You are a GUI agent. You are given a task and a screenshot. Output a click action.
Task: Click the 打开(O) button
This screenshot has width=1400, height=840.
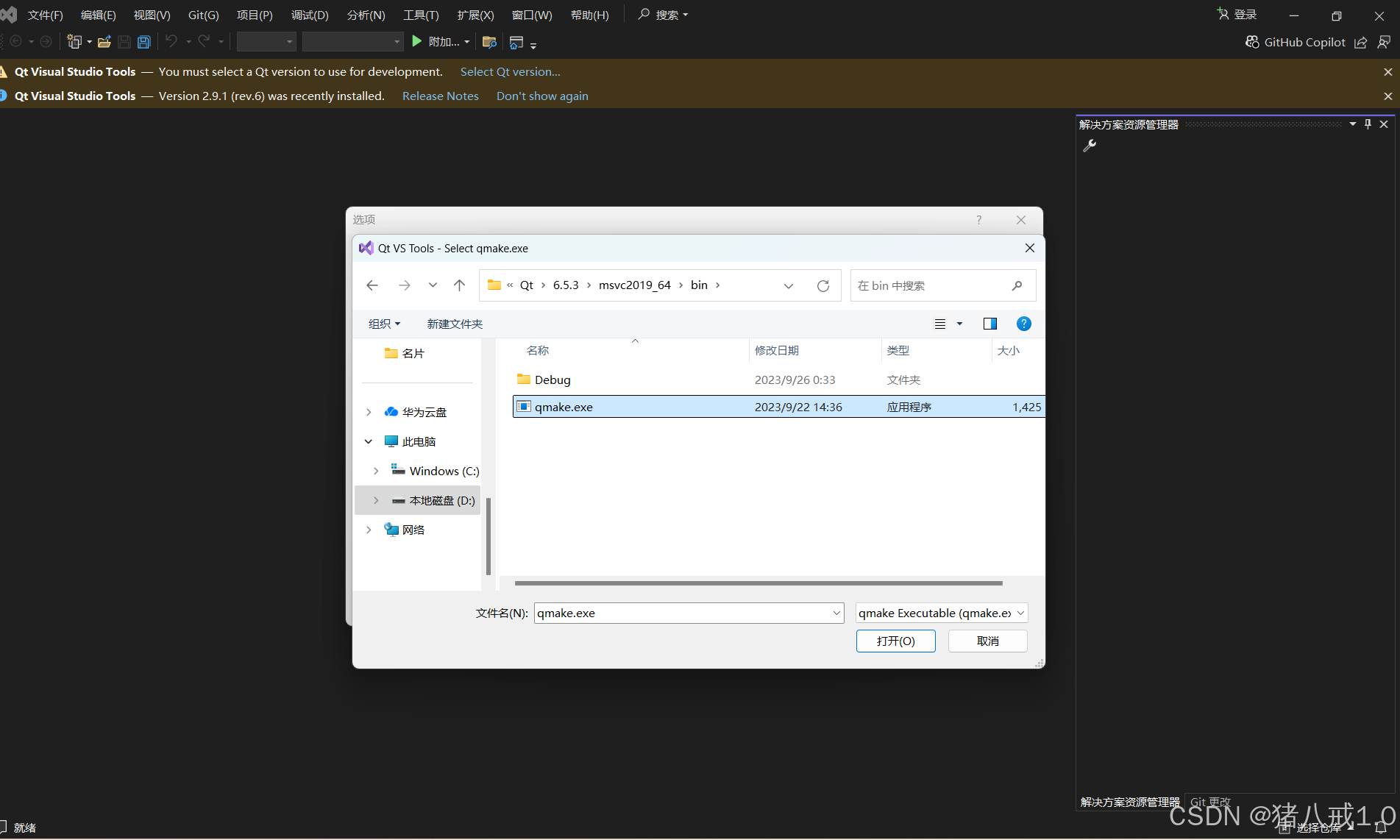tap(895, 641)
